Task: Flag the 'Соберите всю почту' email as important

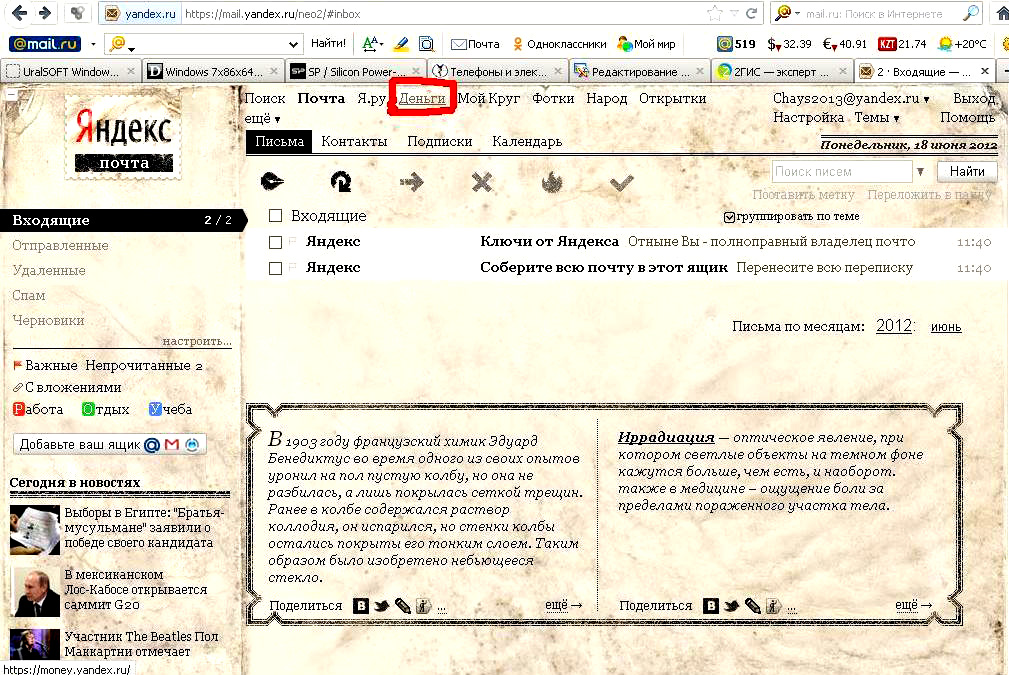Action: click(293, 267)
